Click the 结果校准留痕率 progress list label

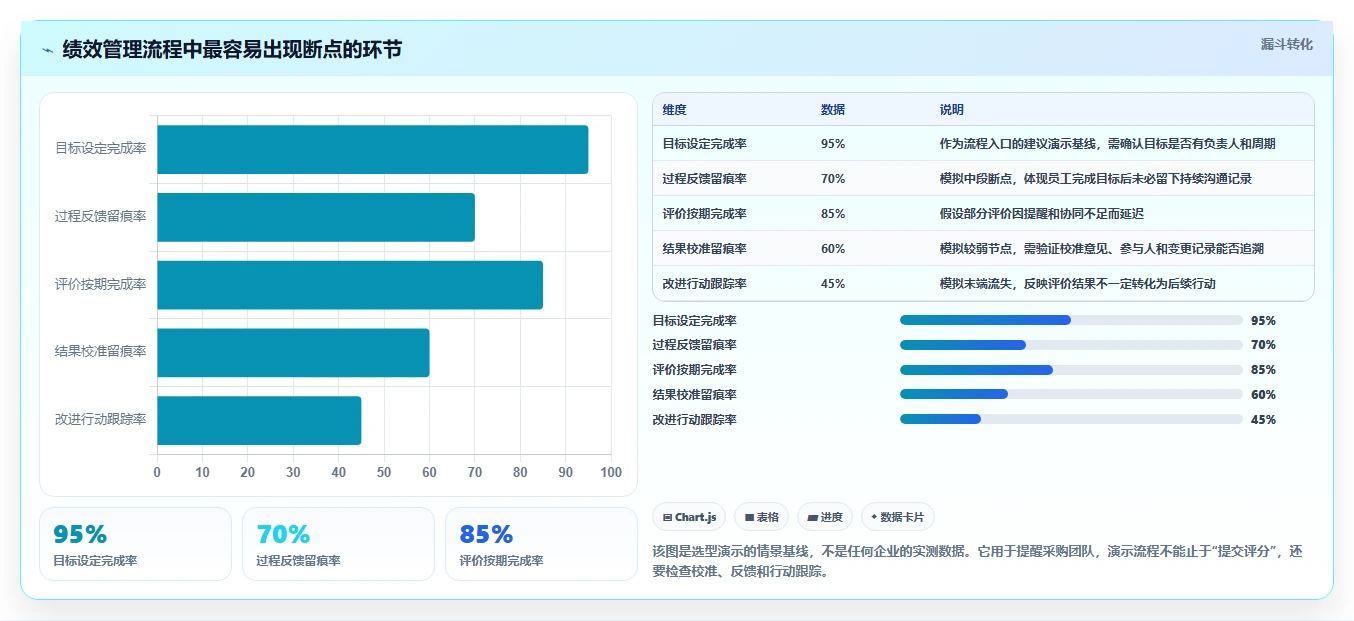coord(694,394)
